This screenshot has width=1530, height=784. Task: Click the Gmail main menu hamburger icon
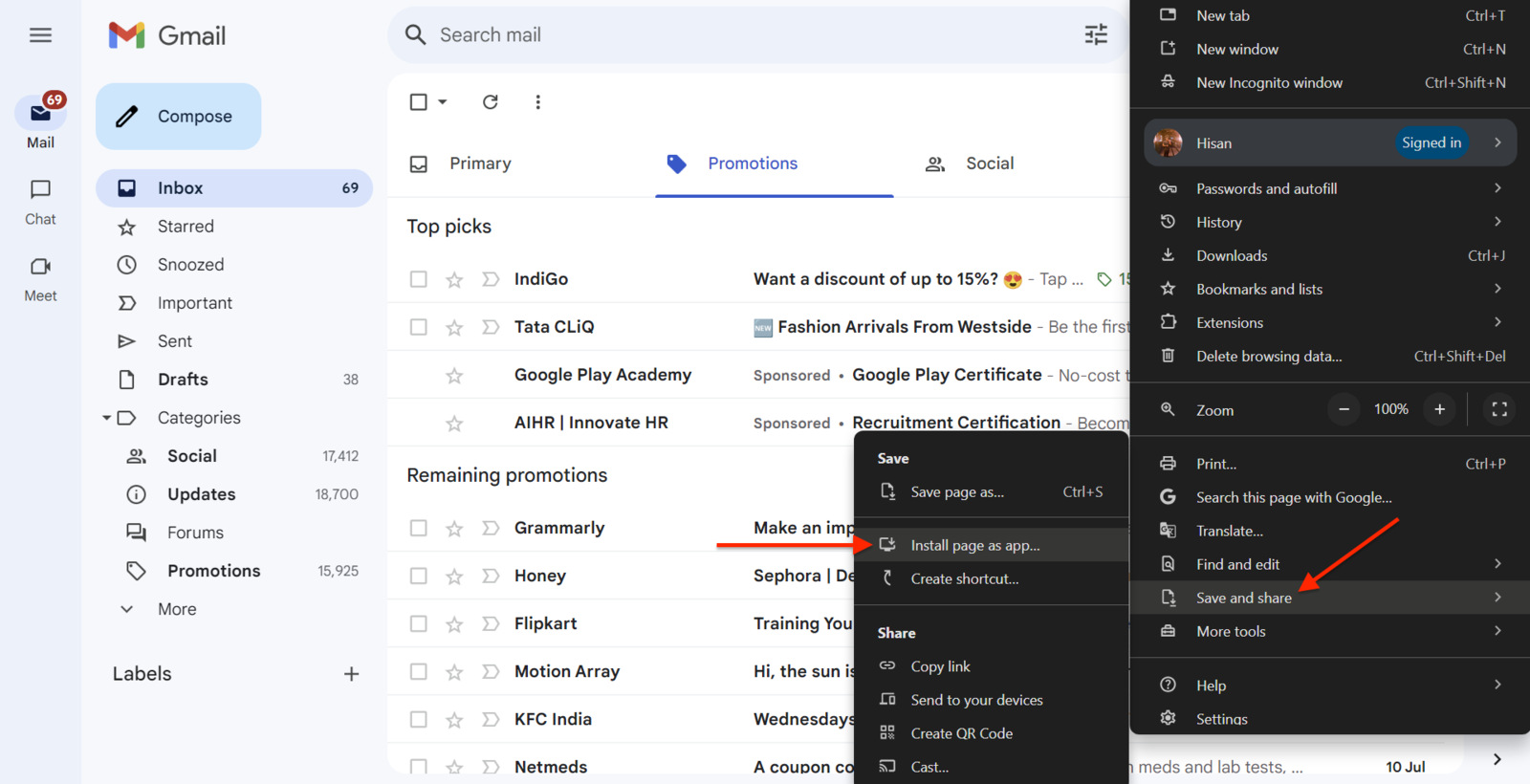40,35
